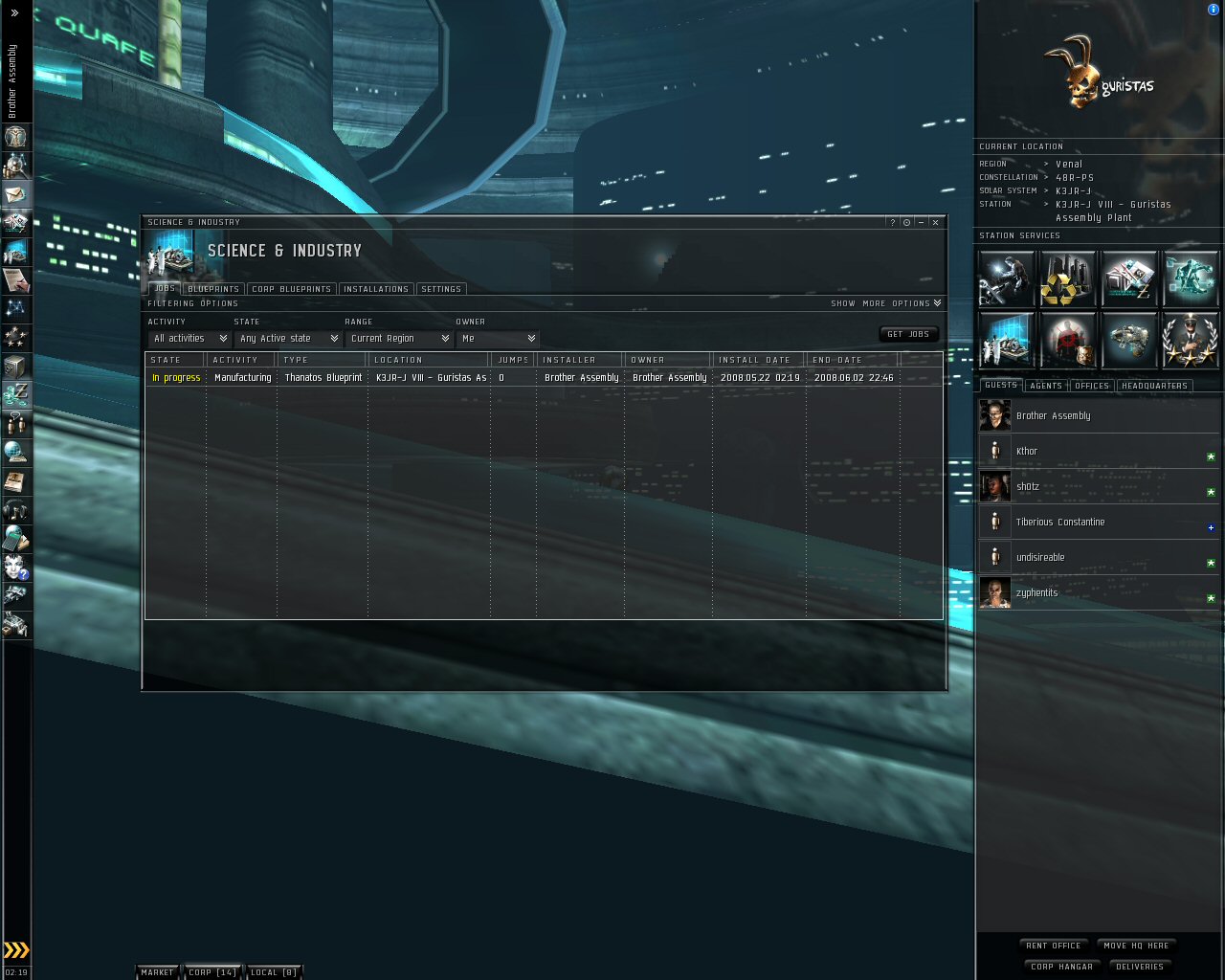1225x980 pixels.
Task: Click the Move HQ Here button
Action: (1136, 946)
